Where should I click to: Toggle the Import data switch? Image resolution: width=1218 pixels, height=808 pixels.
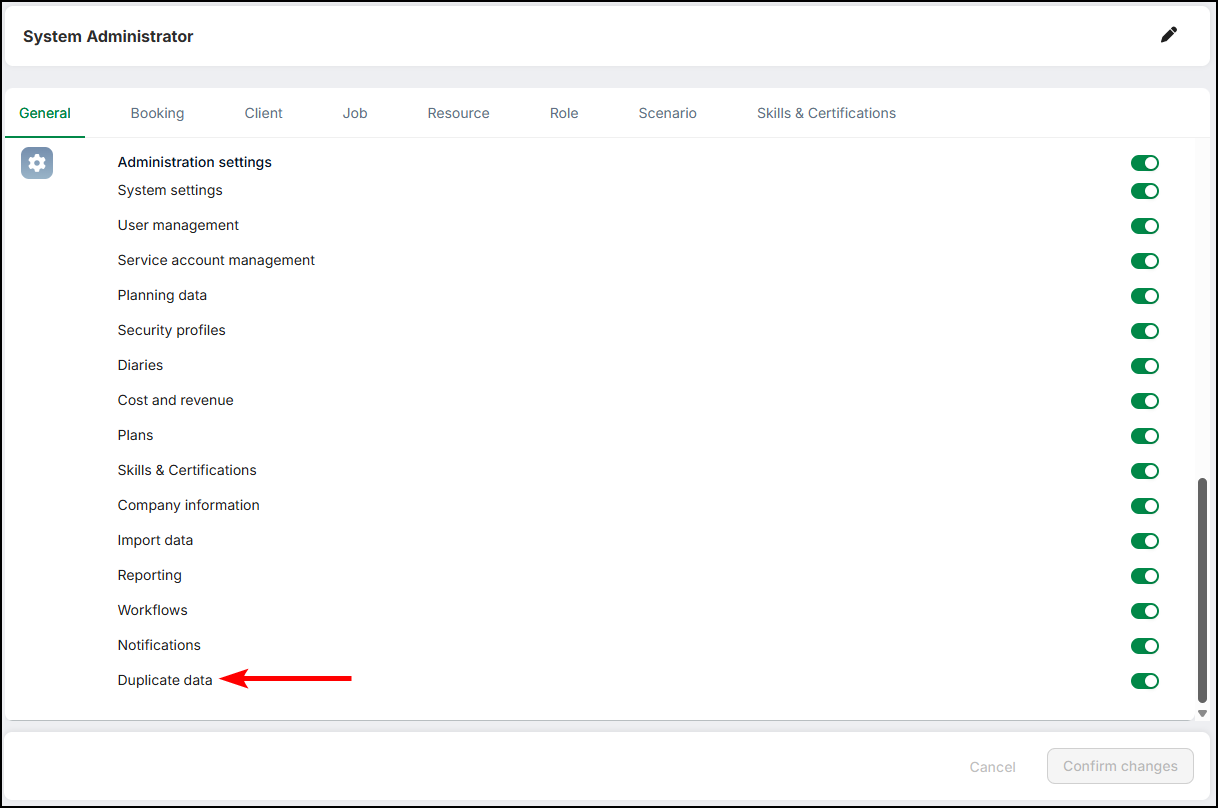click(x=1144, y=541)
